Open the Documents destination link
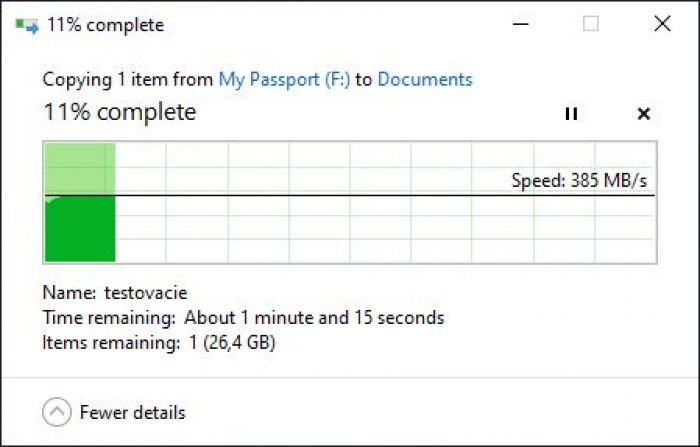 [x=425, y=79]
